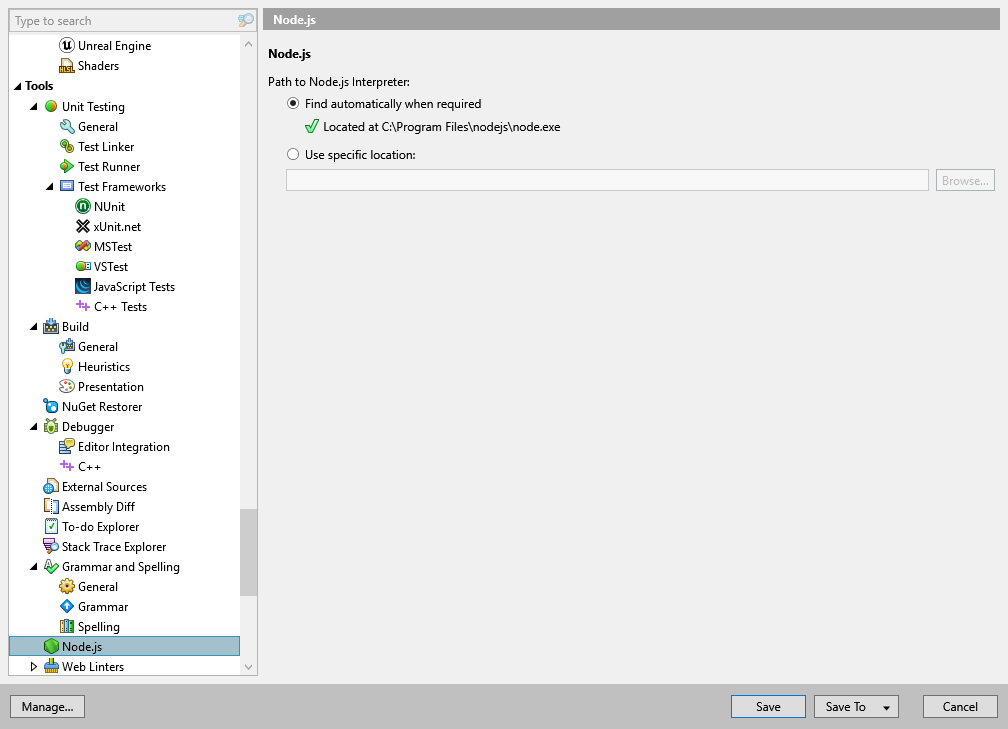Choose Use specific location option
The width and height of the screenshot is (1008, 729).
coord(293,154)
